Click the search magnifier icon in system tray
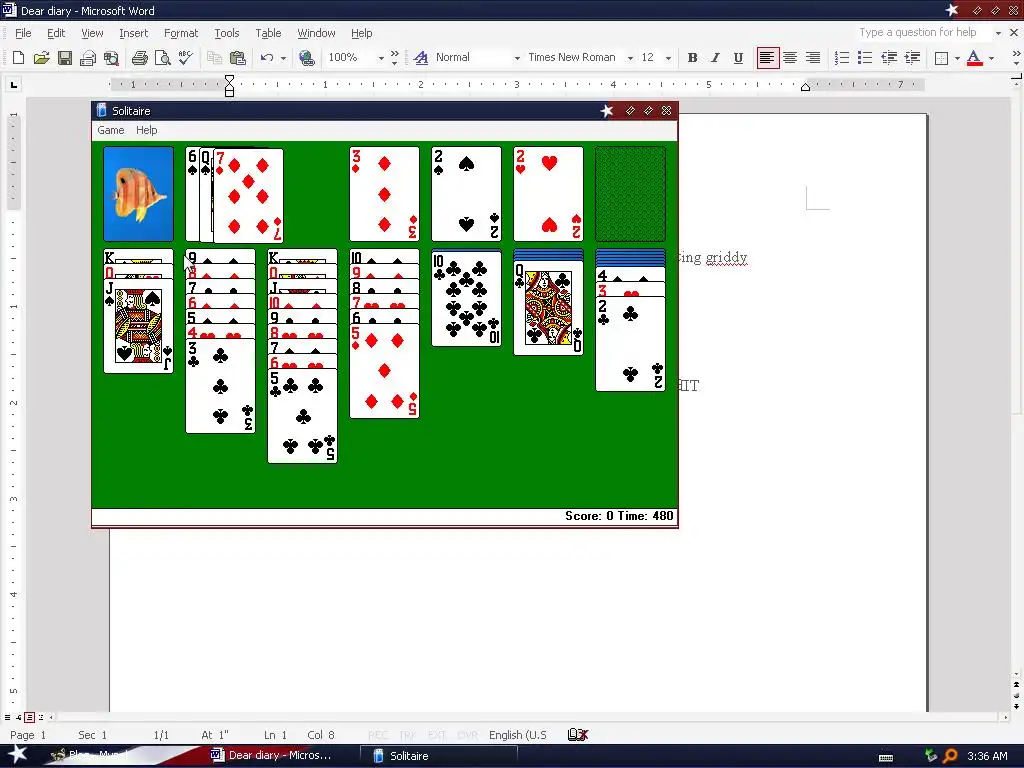The width and height of the screenshot is (1024, 768). coord(950,756)
